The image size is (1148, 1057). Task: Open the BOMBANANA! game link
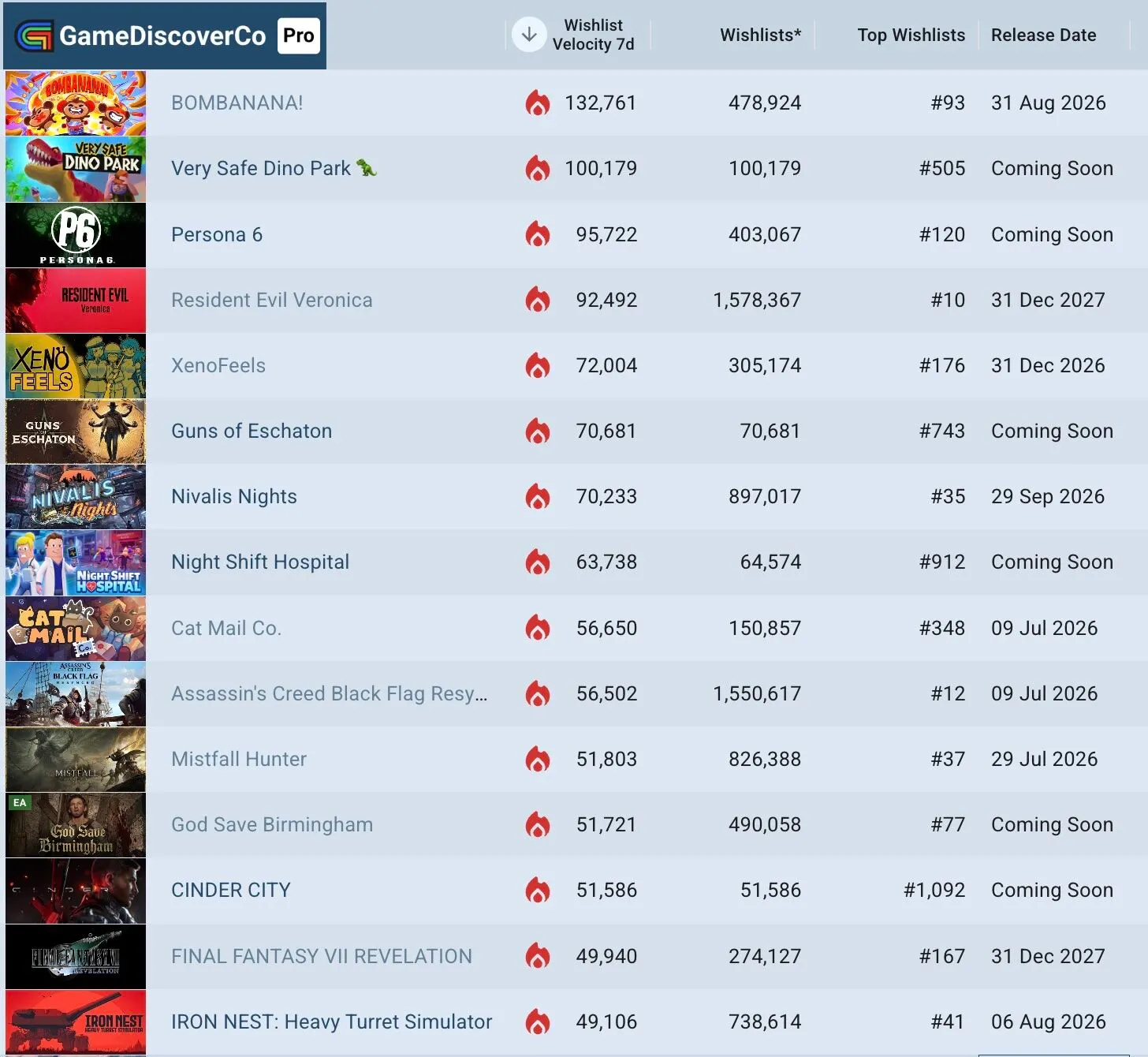pyautogui.click(x=237, y=103)
